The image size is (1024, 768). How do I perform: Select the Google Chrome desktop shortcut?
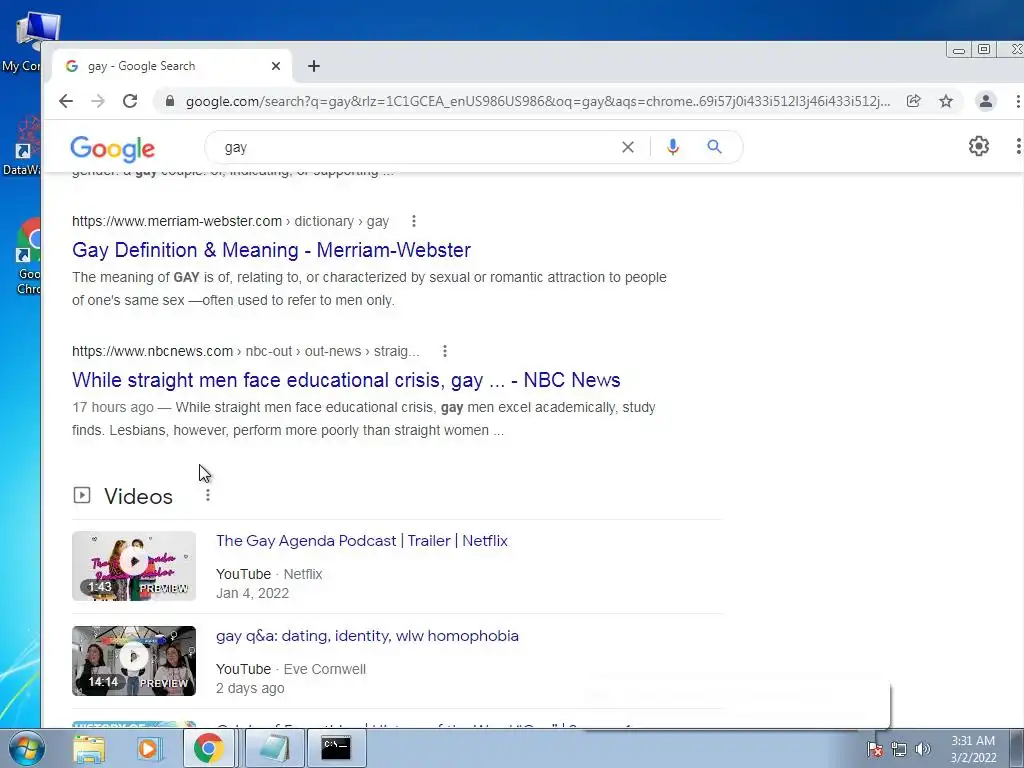point(29,257)
